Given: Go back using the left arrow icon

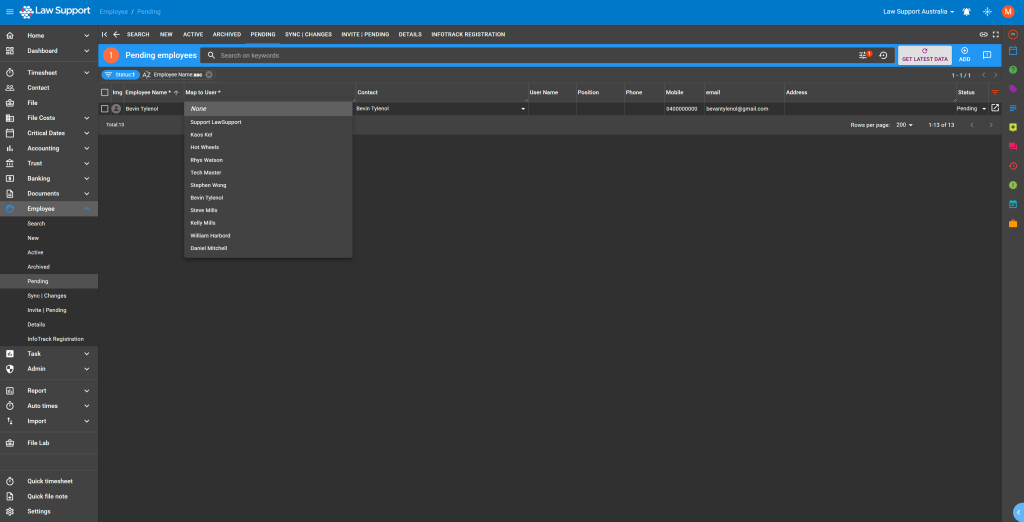Looking at the screenshot, I should (x=116, y=34).
